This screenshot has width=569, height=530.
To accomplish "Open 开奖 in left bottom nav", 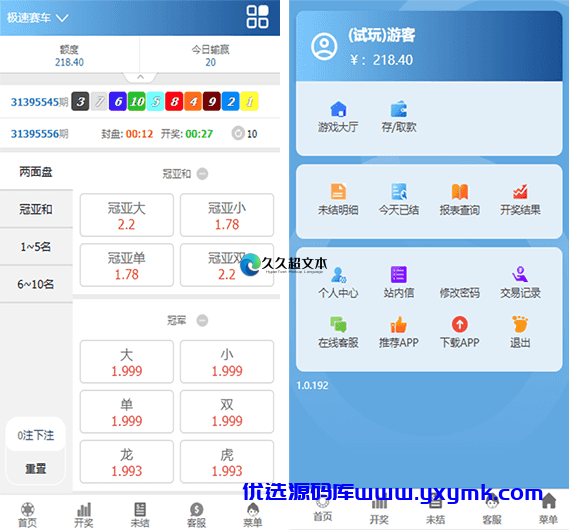I will (84, 515).
